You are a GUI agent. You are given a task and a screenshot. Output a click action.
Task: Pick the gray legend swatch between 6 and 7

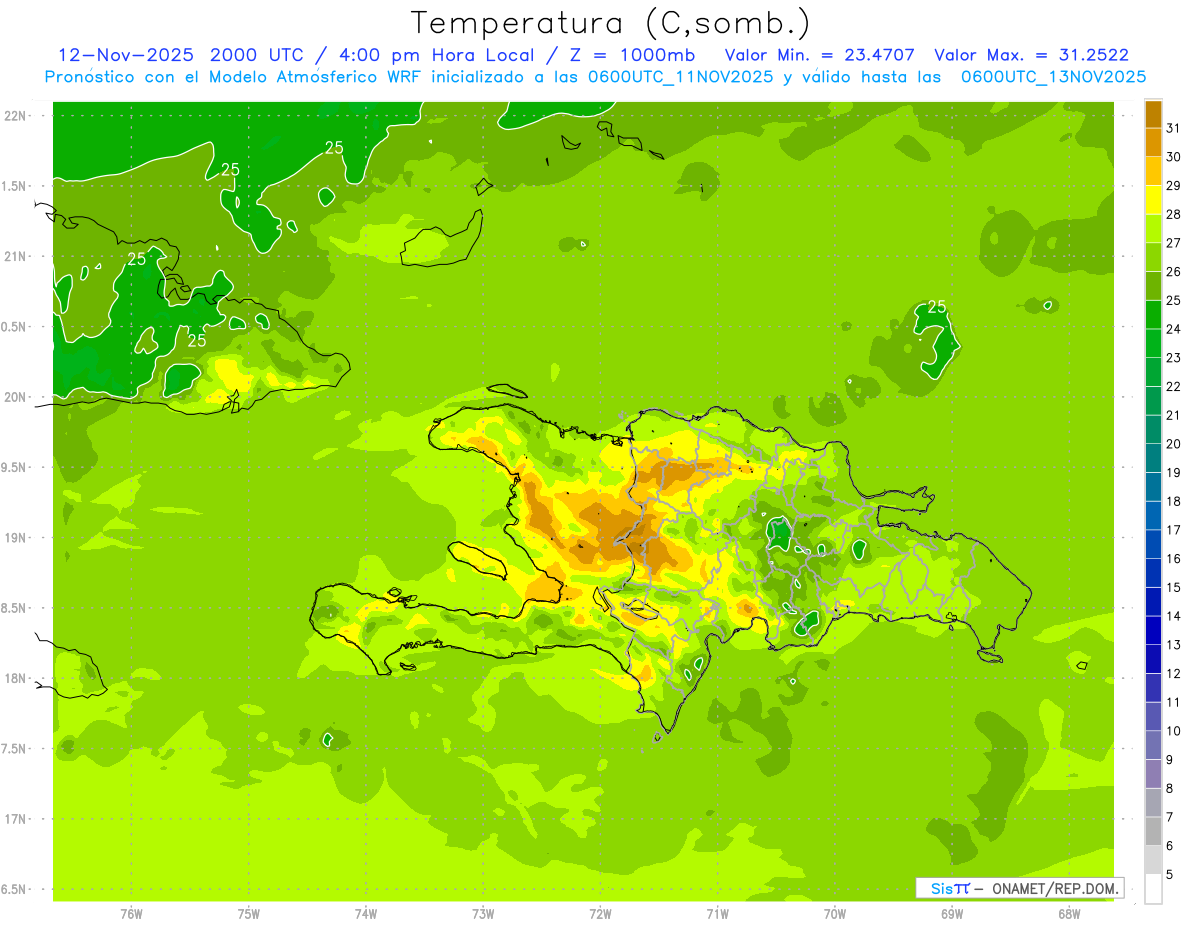click(x=1153, y=831)
